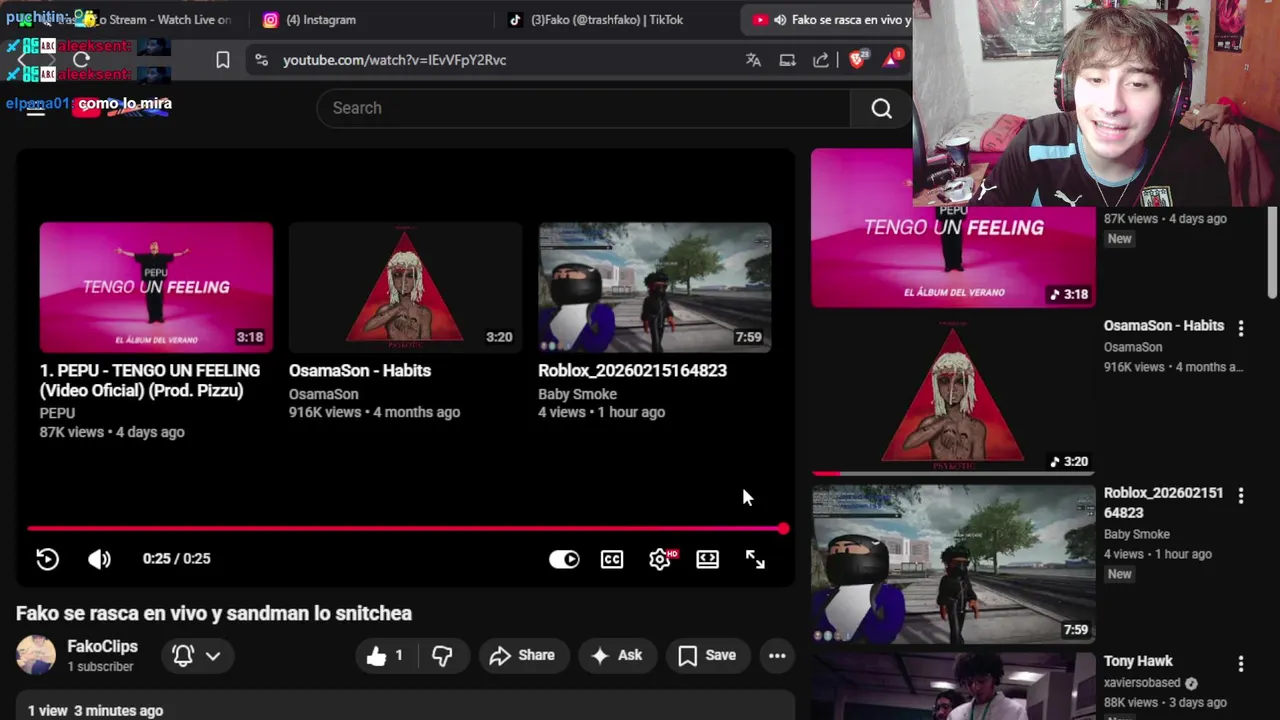Image resolution: width=1280 pixels, height=720 pixels.
Task: Click the search magnifier button
Action: tap(881, 108)
